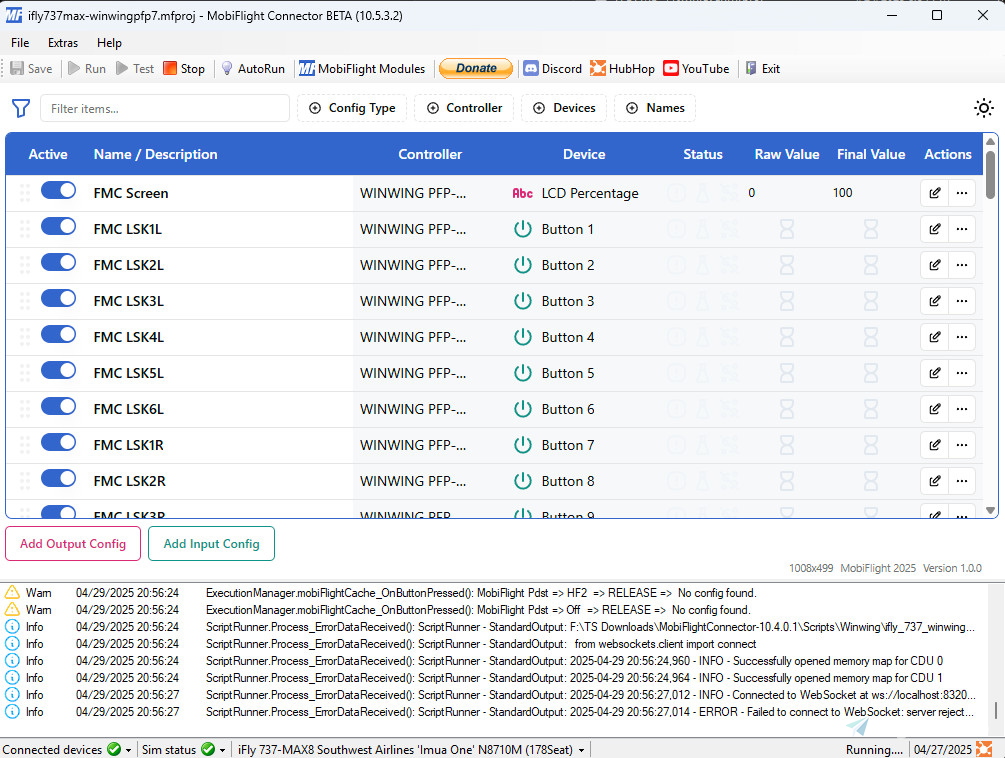
Task: Disable the FMC Screen active toggle
Action: [x=58, y=191]
